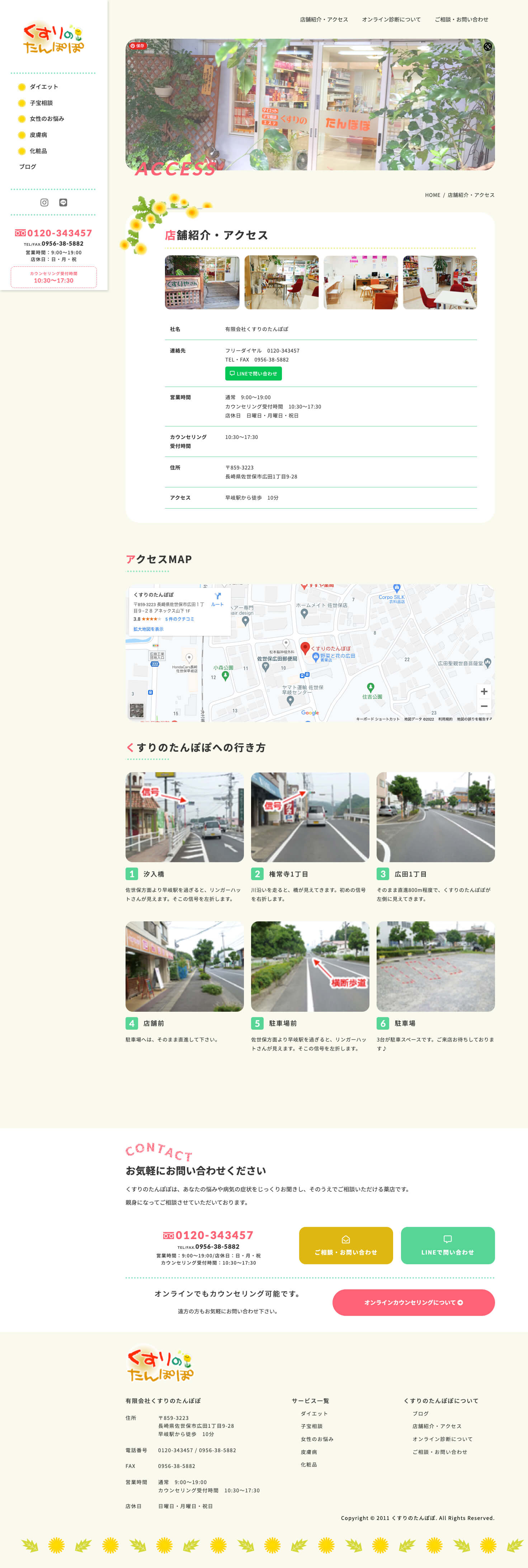528x1568 pixels.
Task: Open オンライン診断について in the footer links
Action: coord(443,1439)
